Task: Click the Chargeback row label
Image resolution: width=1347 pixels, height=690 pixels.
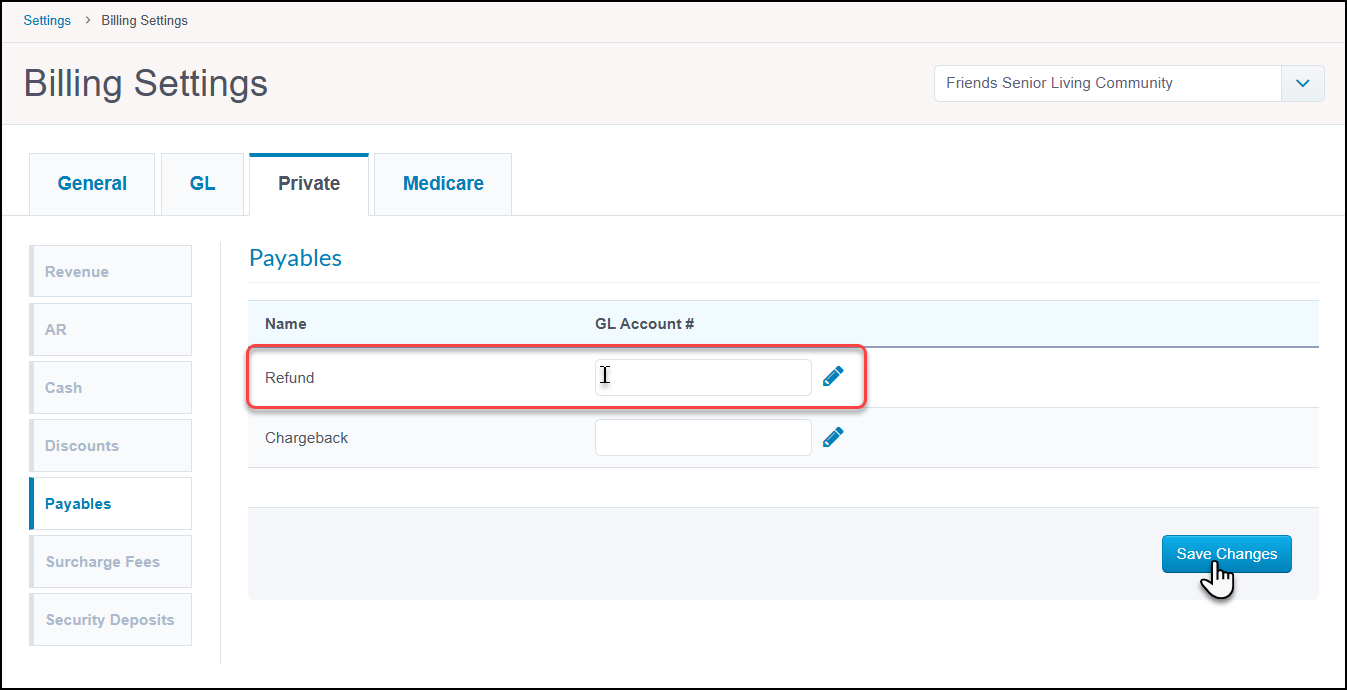Action: click(307, 438)
